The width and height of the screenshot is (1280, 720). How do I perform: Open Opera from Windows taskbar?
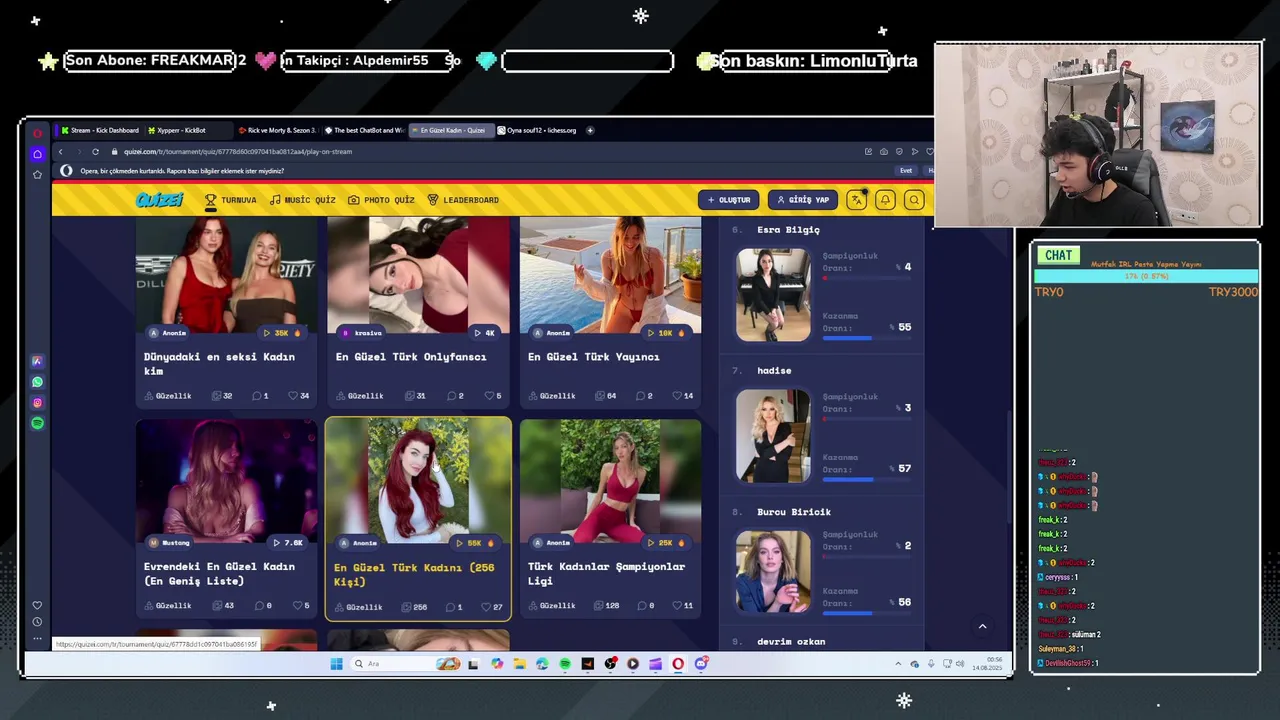(678, 664)
